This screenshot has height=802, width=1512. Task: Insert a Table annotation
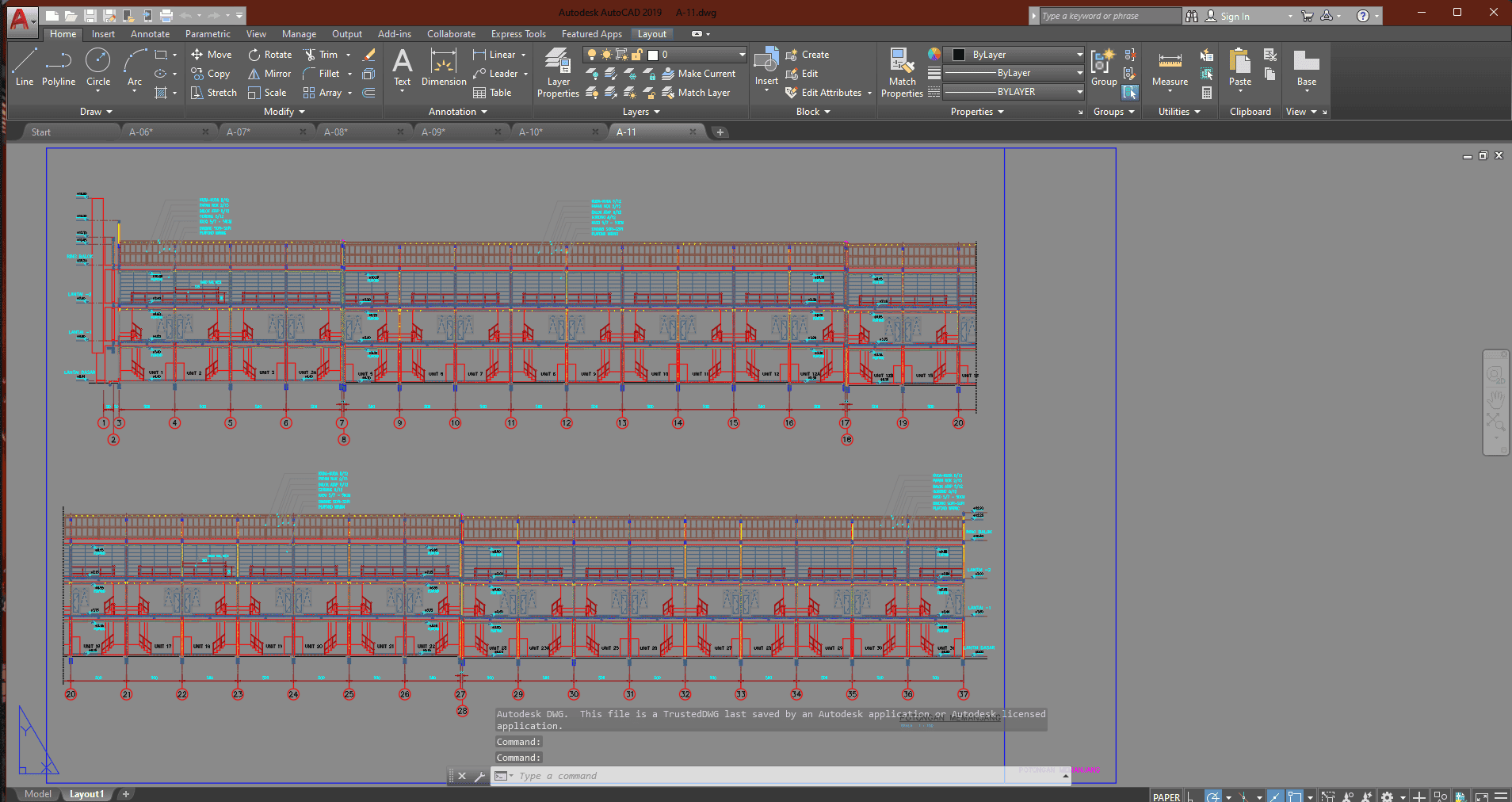point(492,93)
